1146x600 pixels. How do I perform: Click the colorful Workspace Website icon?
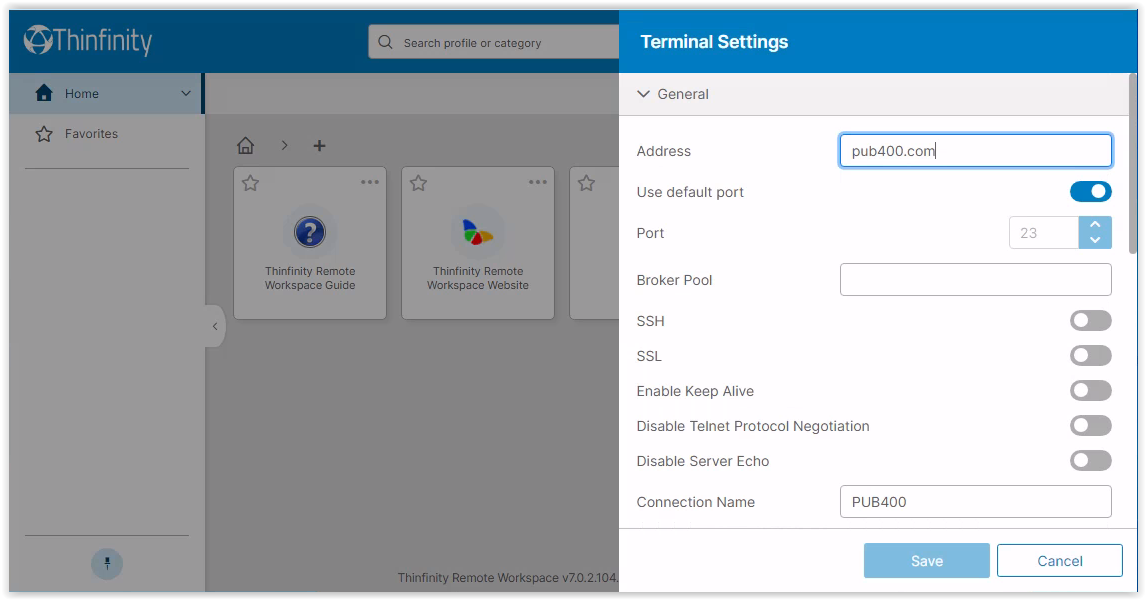click(478, 232)
